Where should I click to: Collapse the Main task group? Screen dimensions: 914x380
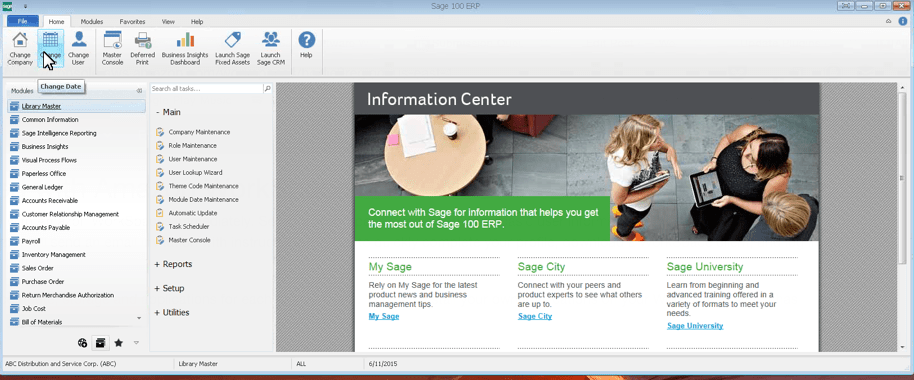pos(168,112)
